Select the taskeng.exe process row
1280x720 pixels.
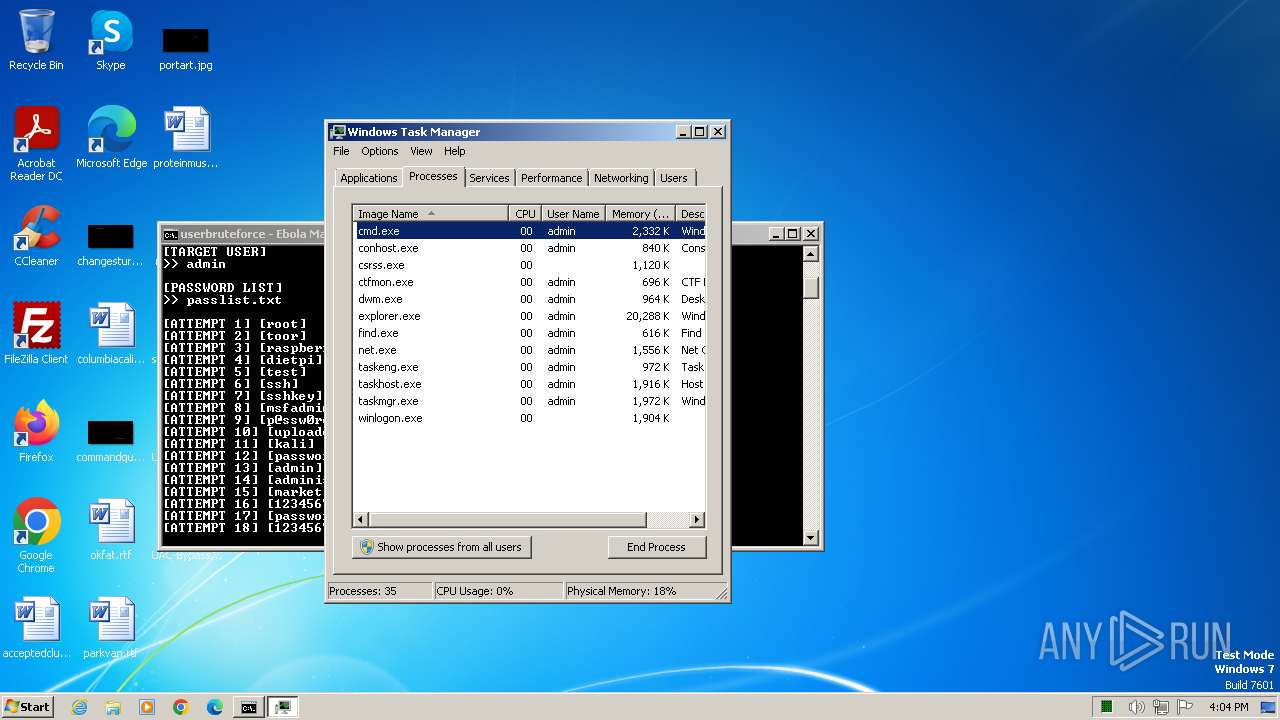coord(530,367)
